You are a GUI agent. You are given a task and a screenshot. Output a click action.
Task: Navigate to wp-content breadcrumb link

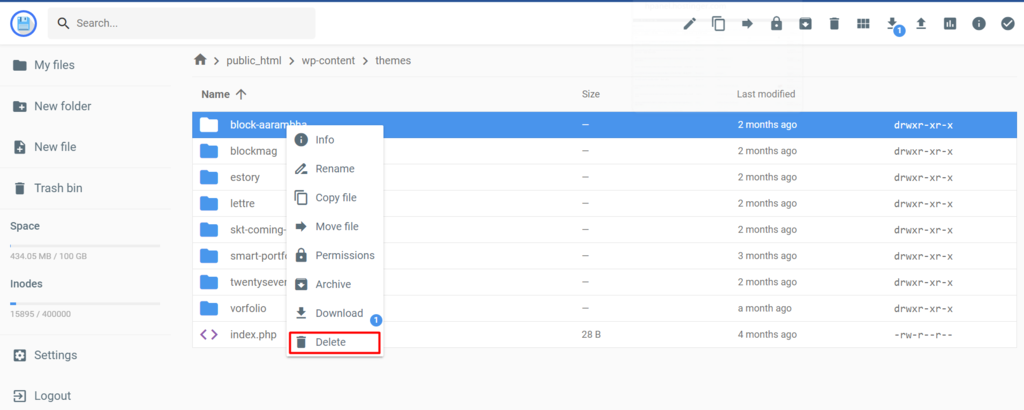[x=329, y=60]
